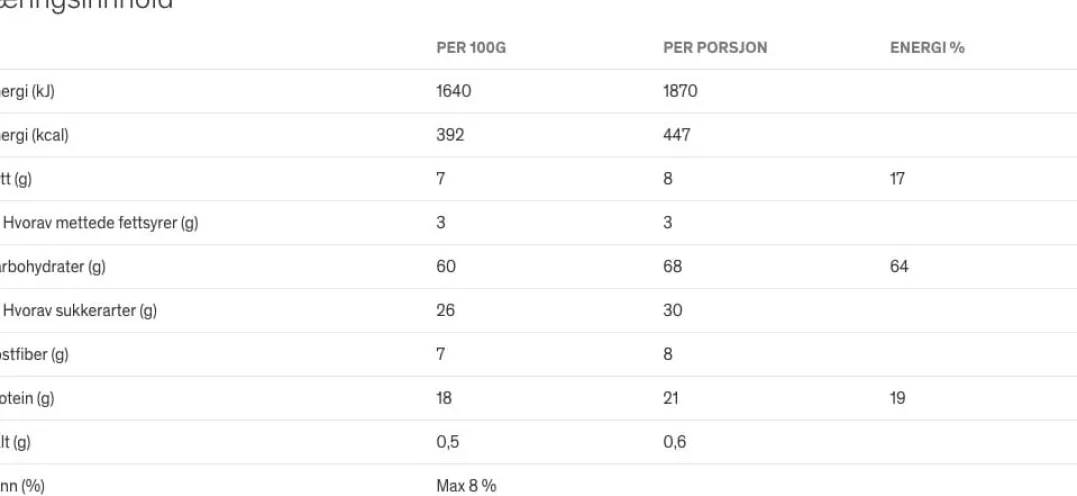Click the protein per porsjon value 21
Image resolution: width=1077 pixels, height=496 pixels.
pos(671,398)
